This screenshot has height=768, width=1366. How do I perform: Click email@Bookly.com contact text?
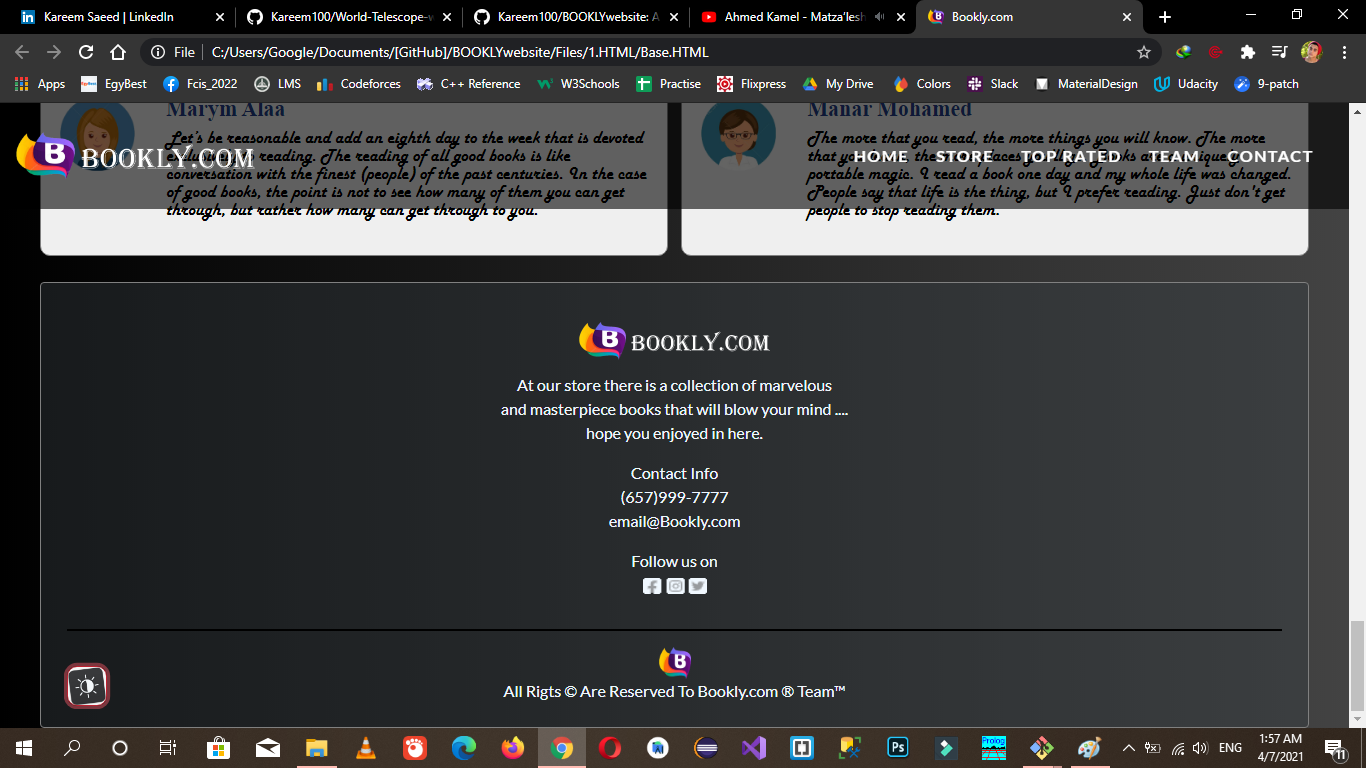click(674, 521)
